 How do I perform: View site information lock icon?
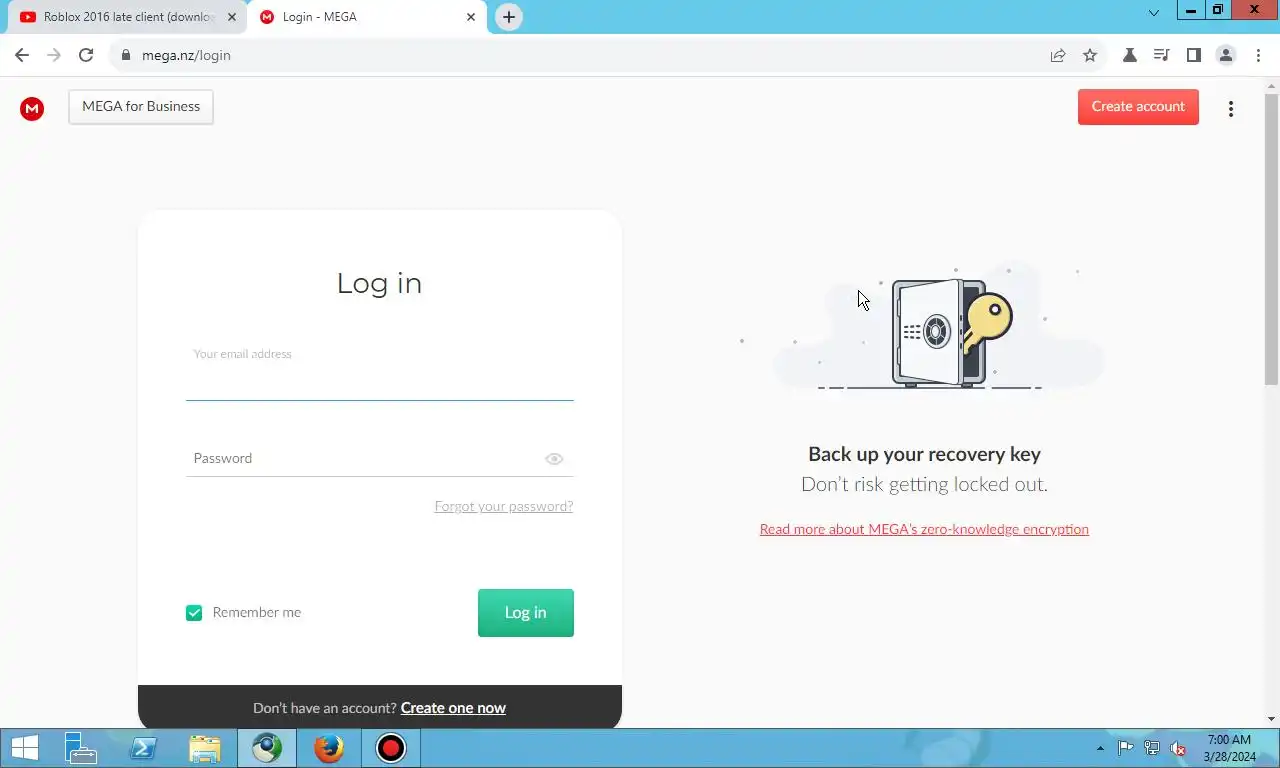click(126, 55)
